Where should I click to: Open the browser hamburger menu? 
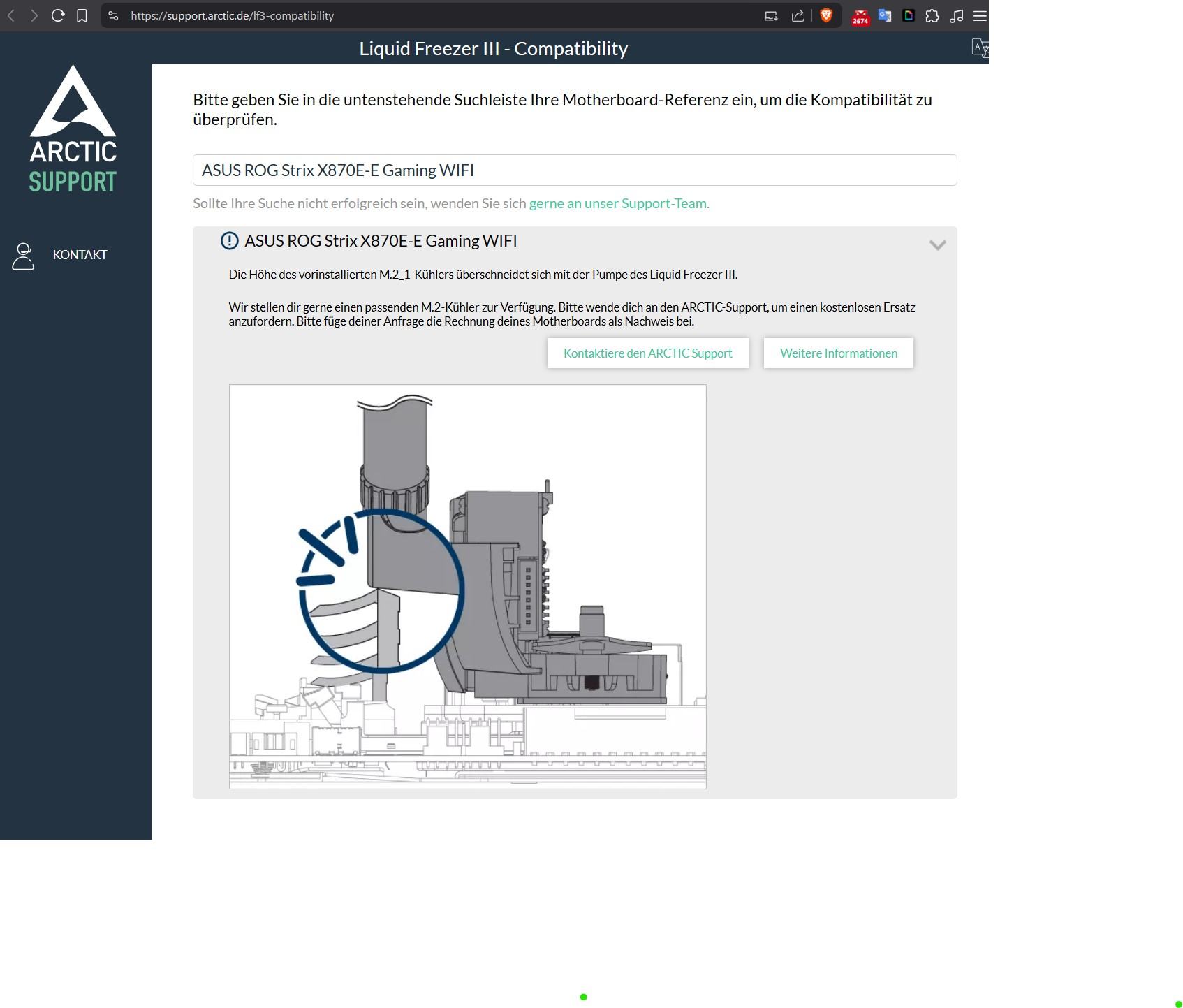(980, 15)
